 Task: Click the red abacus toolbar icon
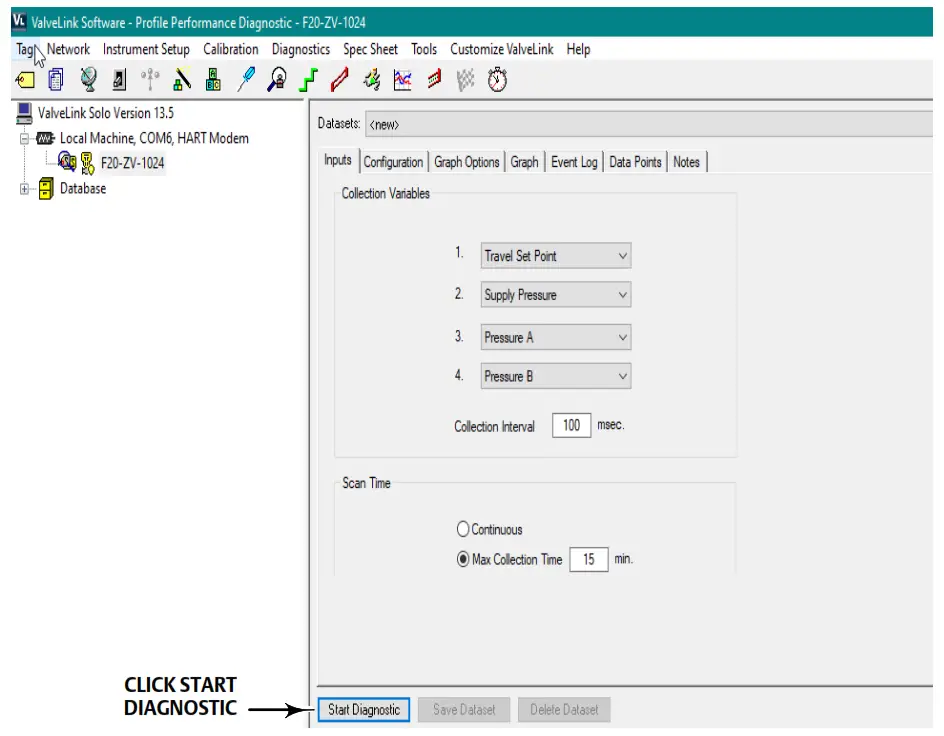434,79
